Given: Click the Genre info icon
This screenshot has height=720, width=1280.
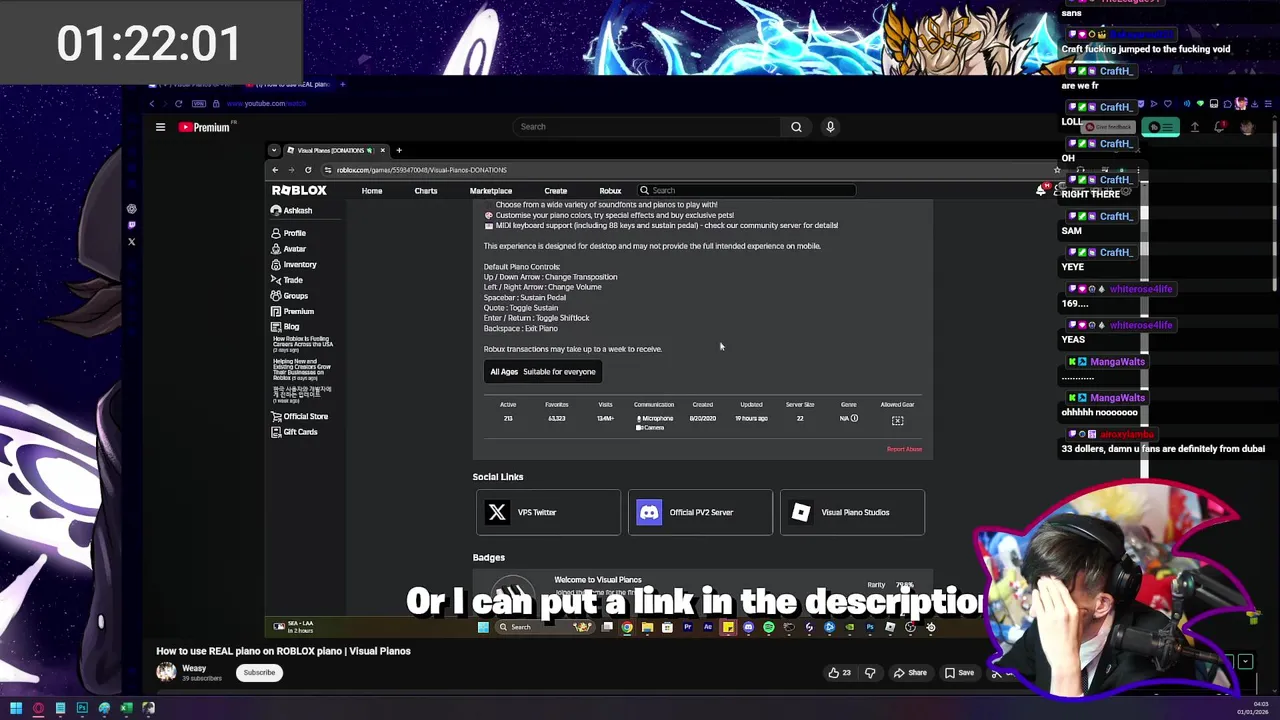Looking at the screenshot, I should [x=854, y=418].
